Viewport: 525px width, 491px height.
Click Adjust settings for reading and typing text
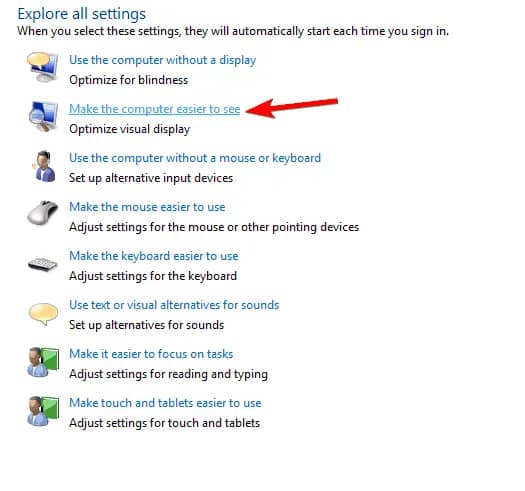(168, 374)
